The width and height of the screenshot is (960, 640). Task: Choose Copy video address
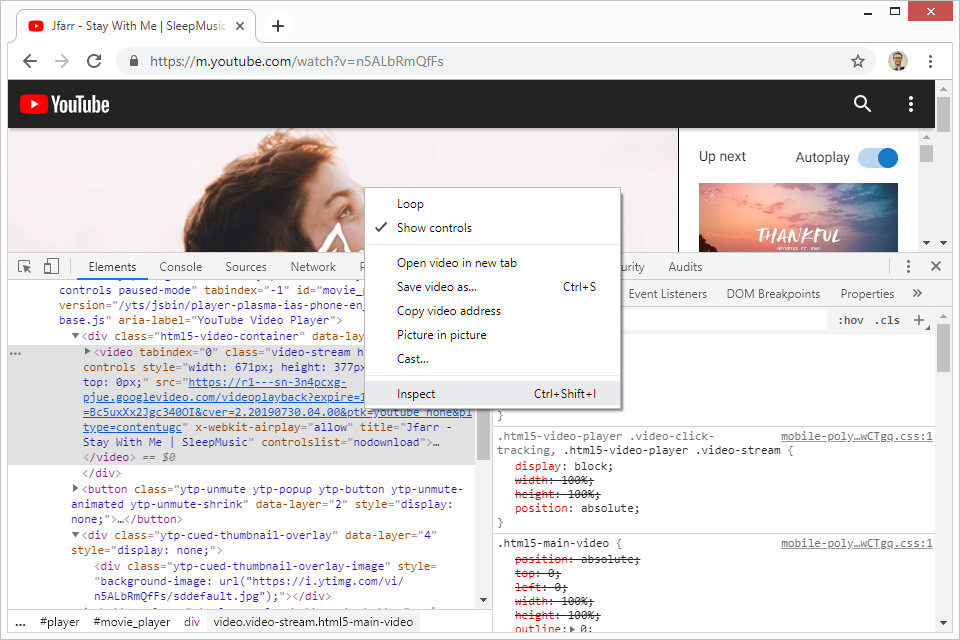point(448,311)
